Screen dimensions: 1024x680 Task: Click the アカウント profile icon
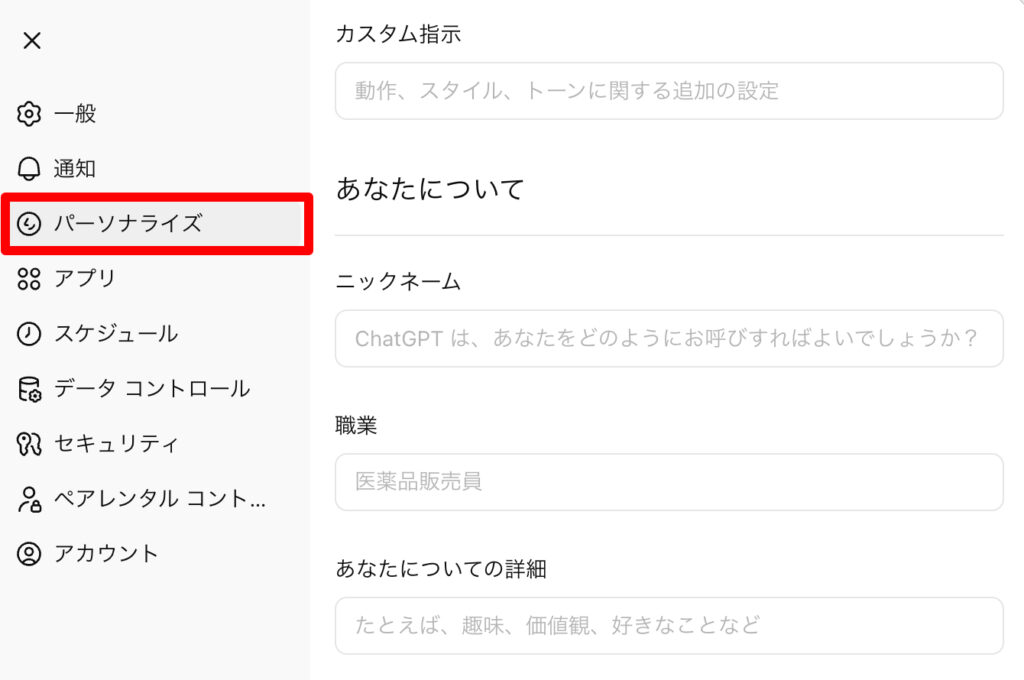tap(29, 554)
